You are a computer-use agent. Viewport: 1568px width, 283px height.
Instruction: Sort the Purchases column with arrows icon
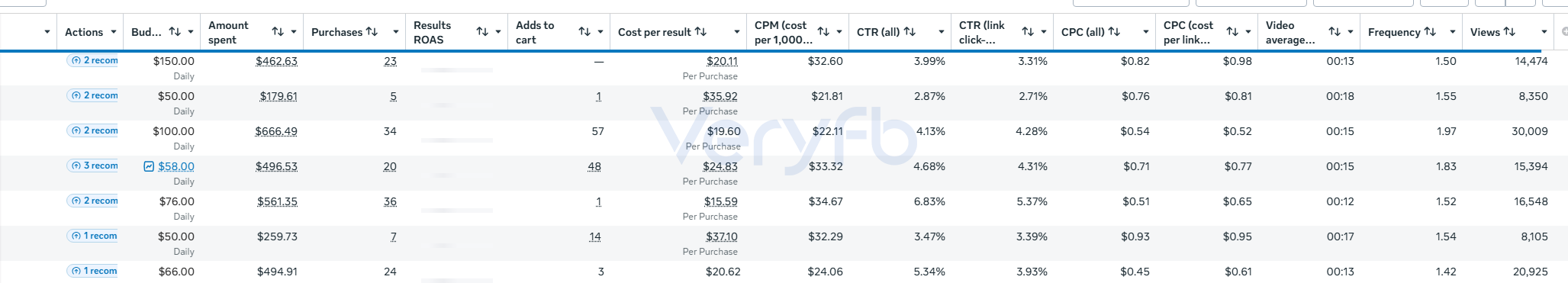click(372, 32)
